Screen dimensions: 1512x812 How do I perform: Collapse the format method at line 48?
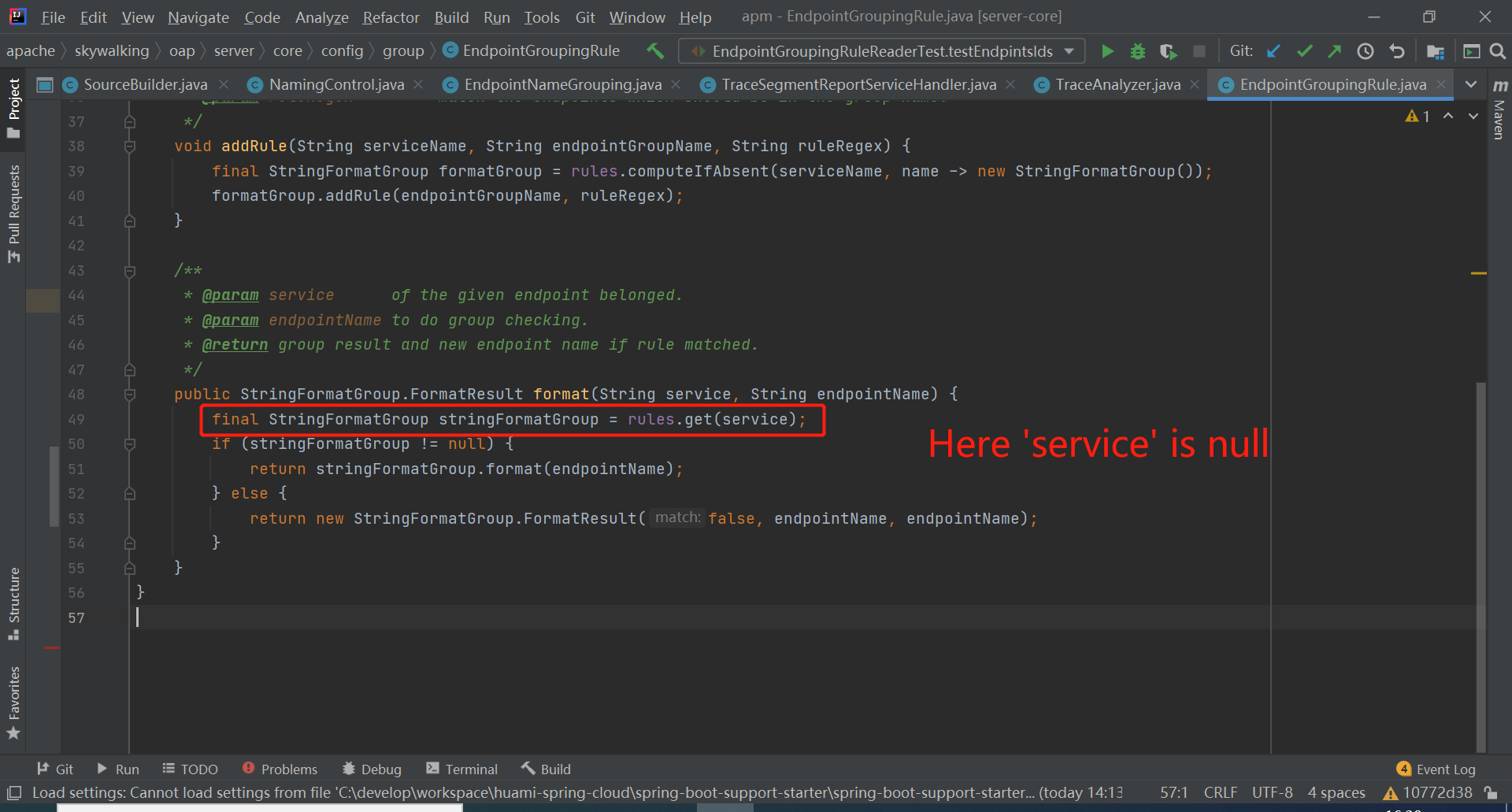(x=130, y=395)
